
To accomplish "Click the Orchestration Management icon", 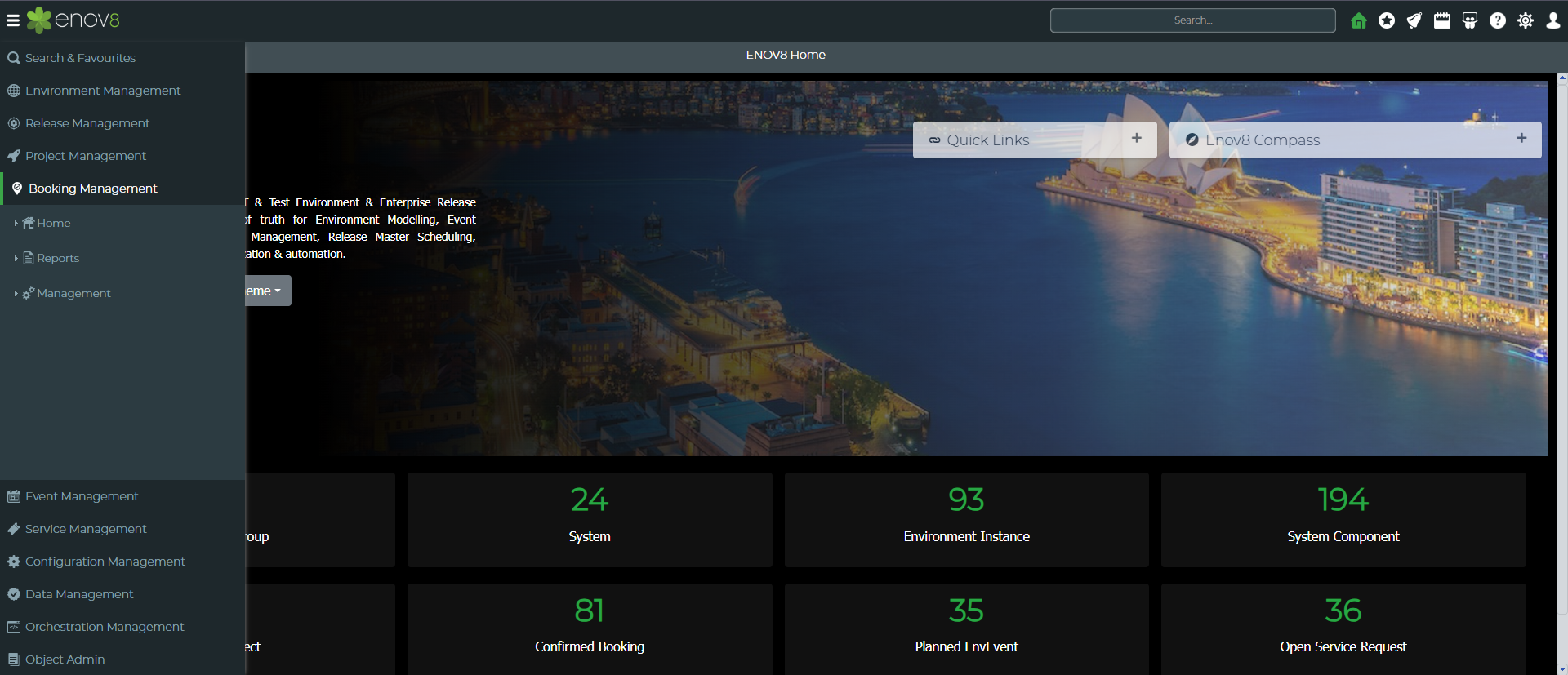I will pos(14,627).
